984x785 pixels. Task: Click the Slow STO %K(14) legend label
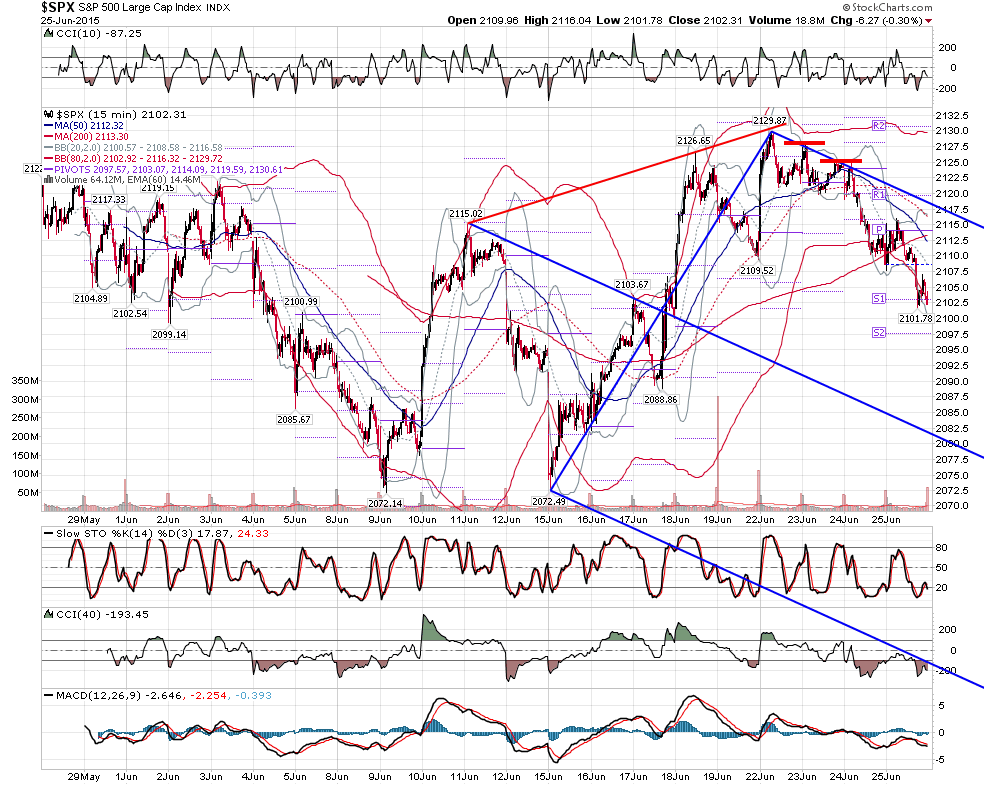(88, 533)
